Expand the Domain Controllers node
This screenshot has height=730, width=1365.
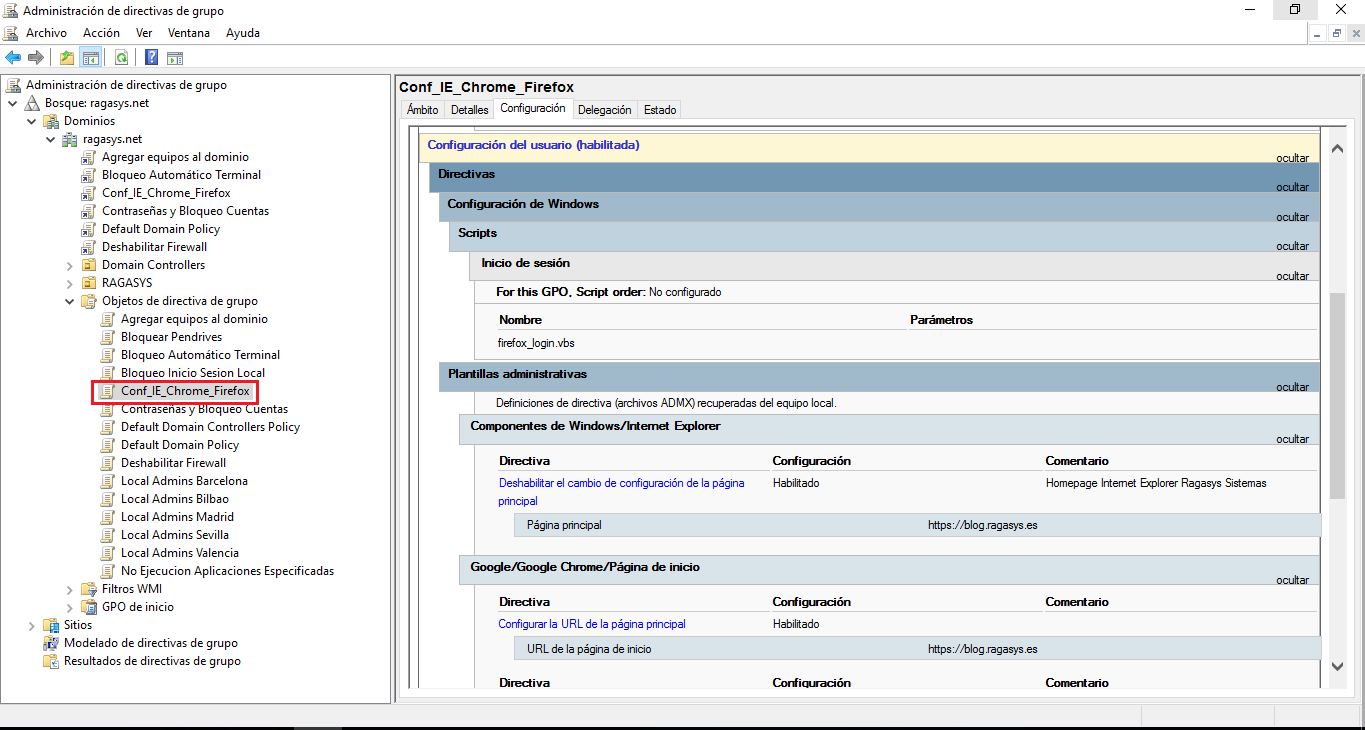point(69,264)
